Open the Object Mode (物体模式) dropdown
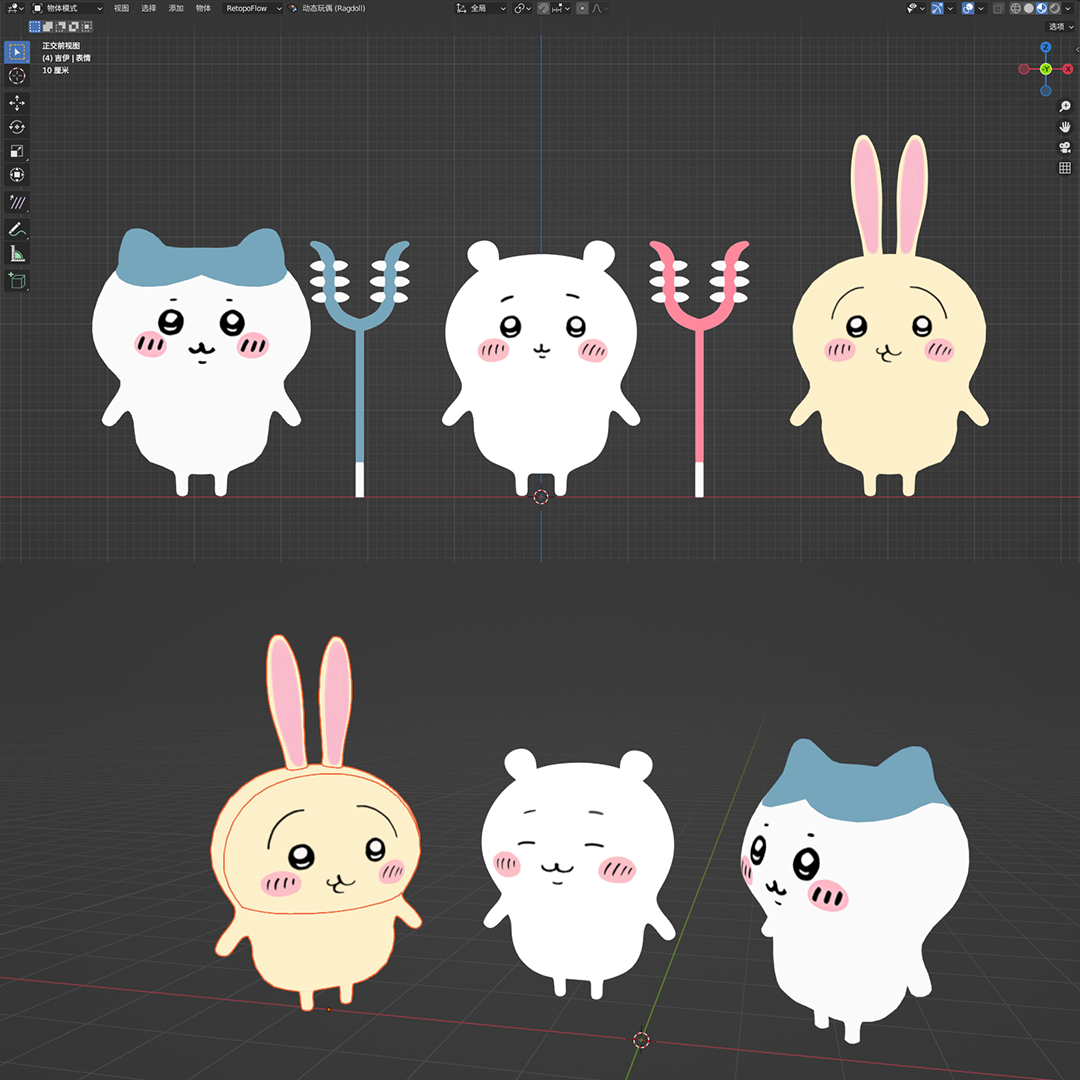The width and height of the screenshot is (1080, 1080). [68, 8]
